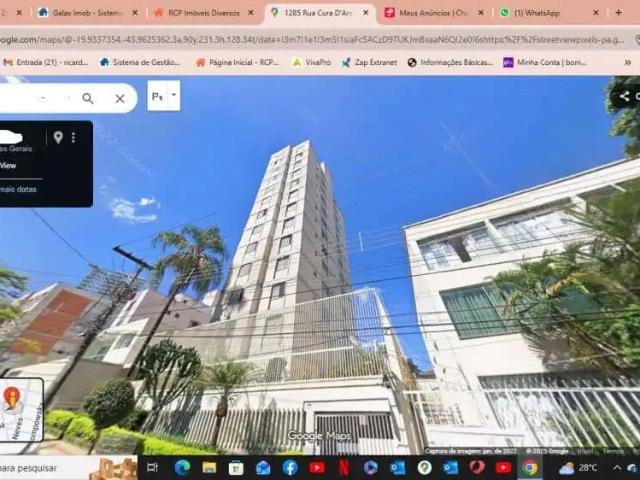Open the three-dot menu in Street View panel

[73, 137]
